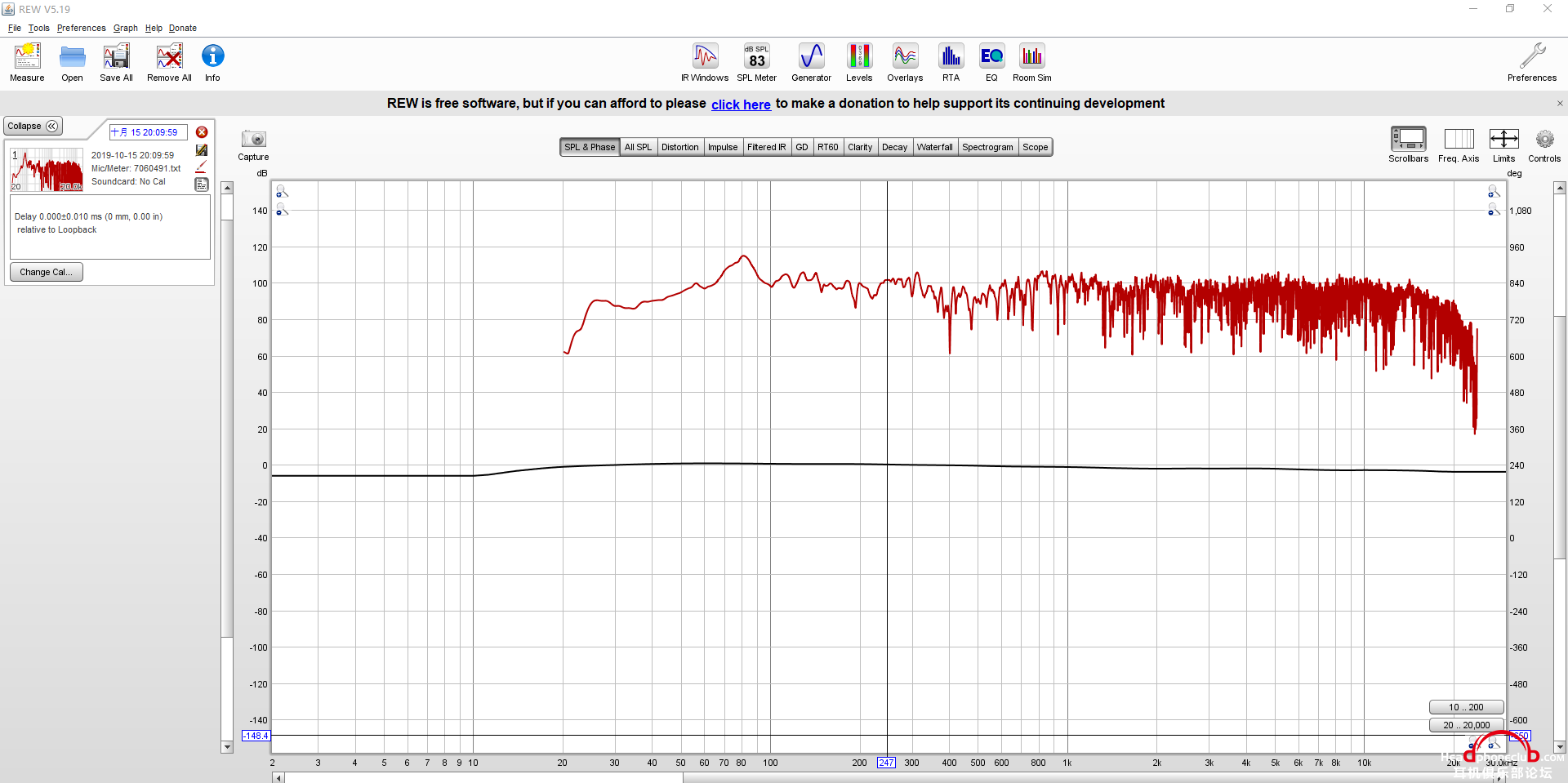The width and height of the screenshot is (1568, 783).
Task: Switch to the GD tab
Action: [802, 147]
